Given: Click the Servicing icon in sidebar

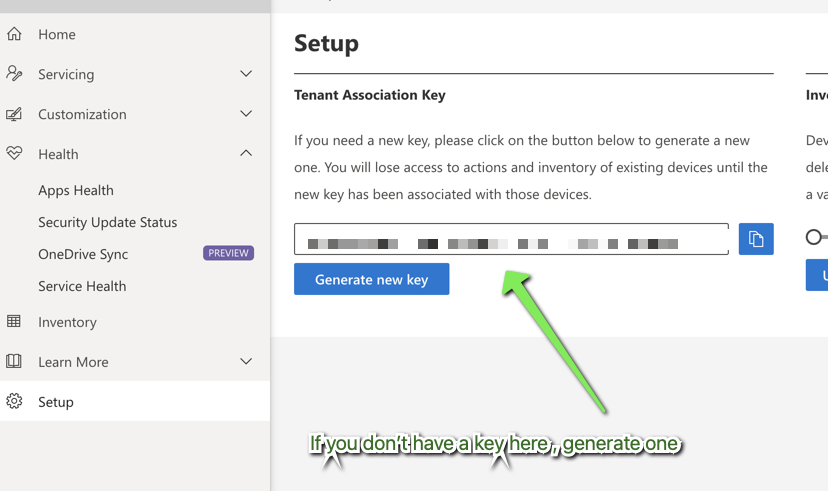Looking at the screenshot, I should (x=14, y=74).
